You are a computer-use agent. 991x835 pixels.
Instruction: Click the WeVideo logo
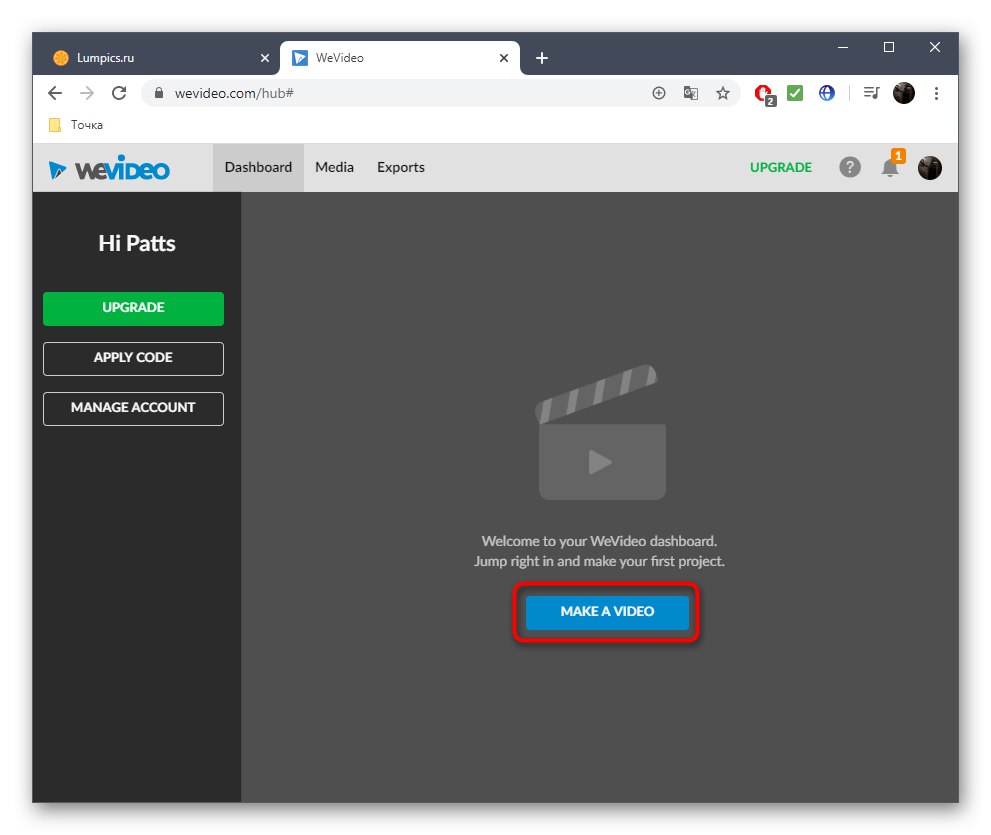[107, 167]
